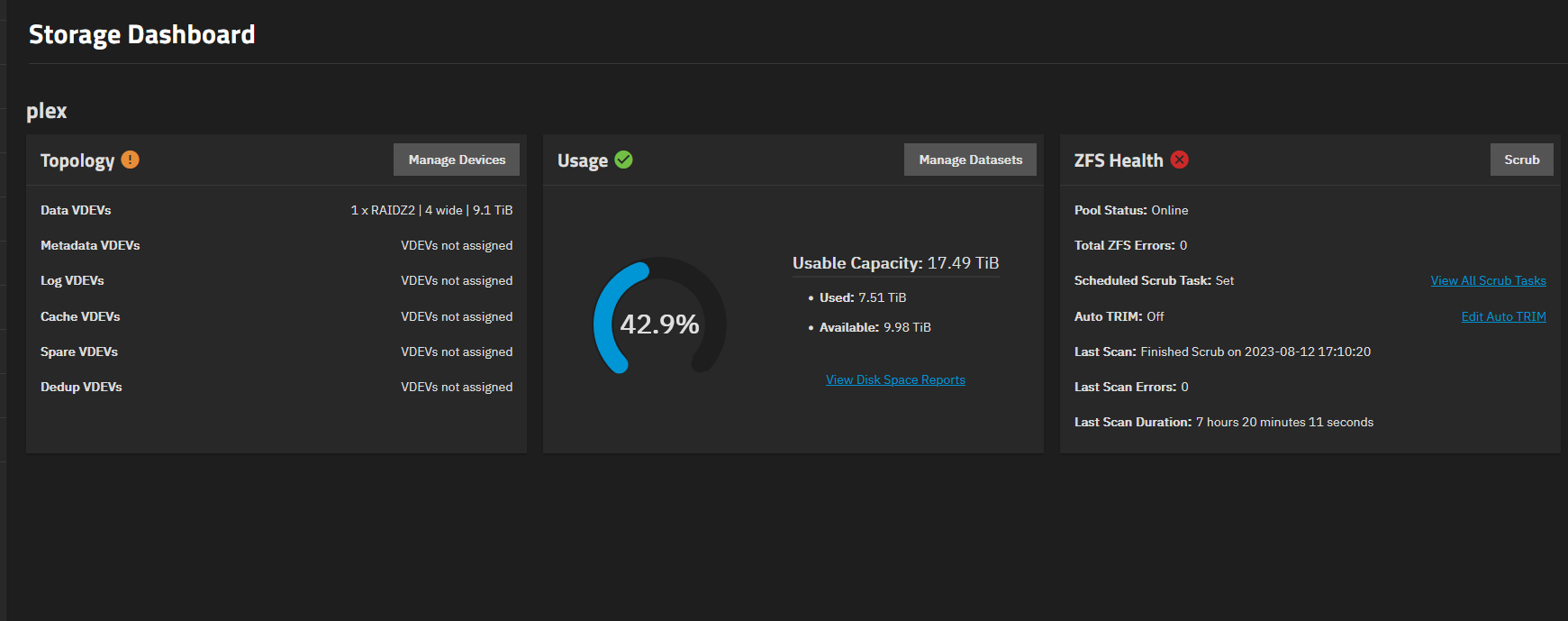Click the Topology card title
The height and width of the screenshot is (621, 1568).
[x=77, y=160]
